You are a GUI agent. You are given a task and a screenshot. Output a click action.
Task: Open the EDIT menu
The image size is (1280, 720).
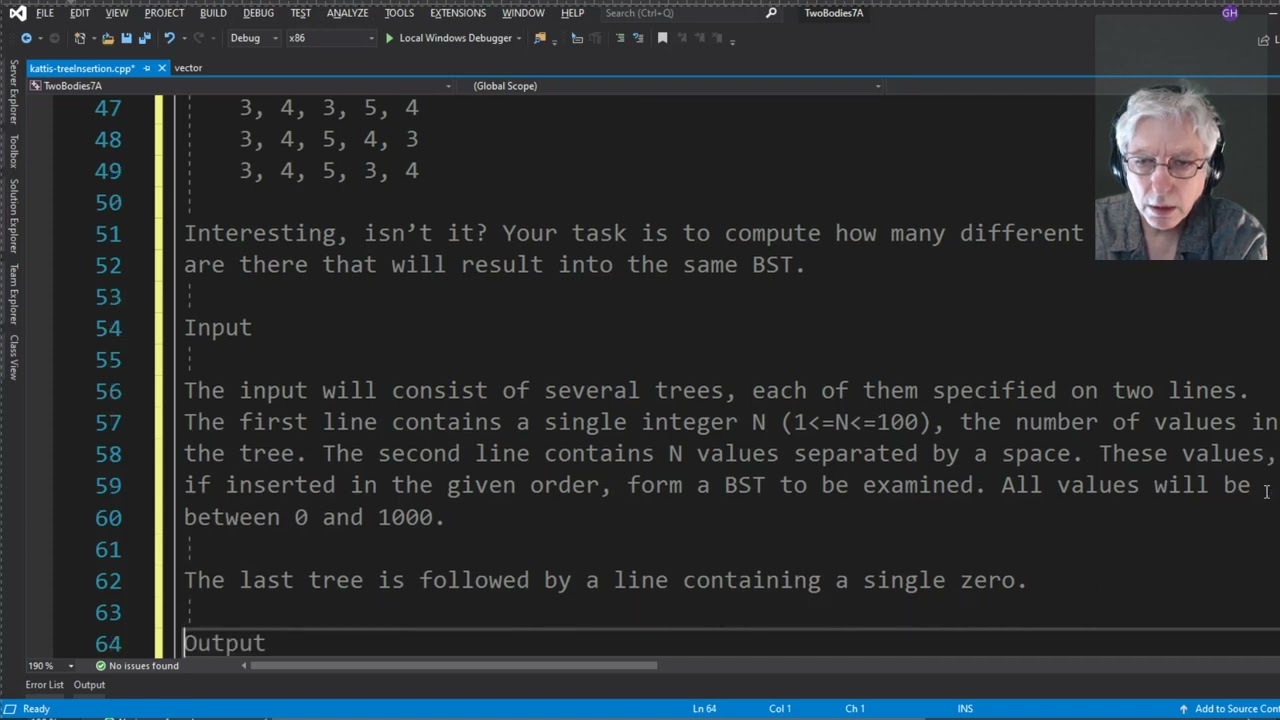point(80,13)
